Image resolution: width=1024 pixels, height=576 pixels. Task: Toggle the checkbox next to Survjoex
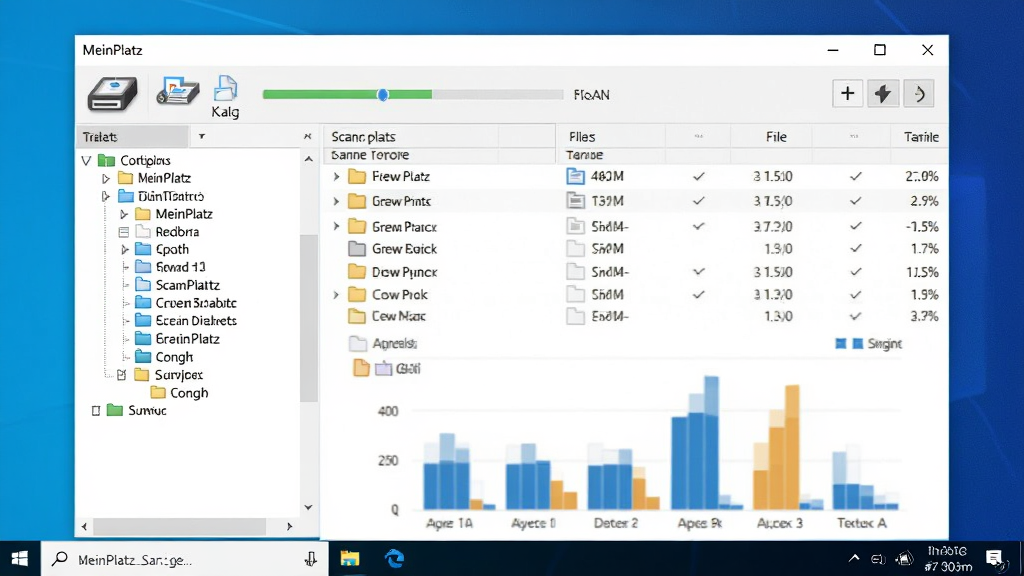point(121,375)
